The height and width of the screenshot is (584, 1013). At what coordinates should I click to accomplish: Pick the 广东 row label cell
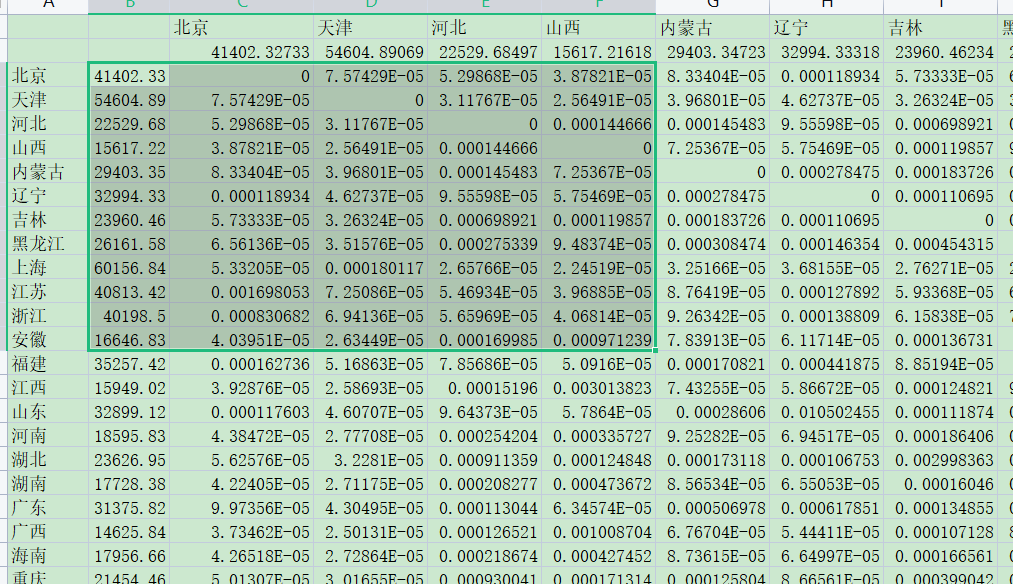click(48, 508)
